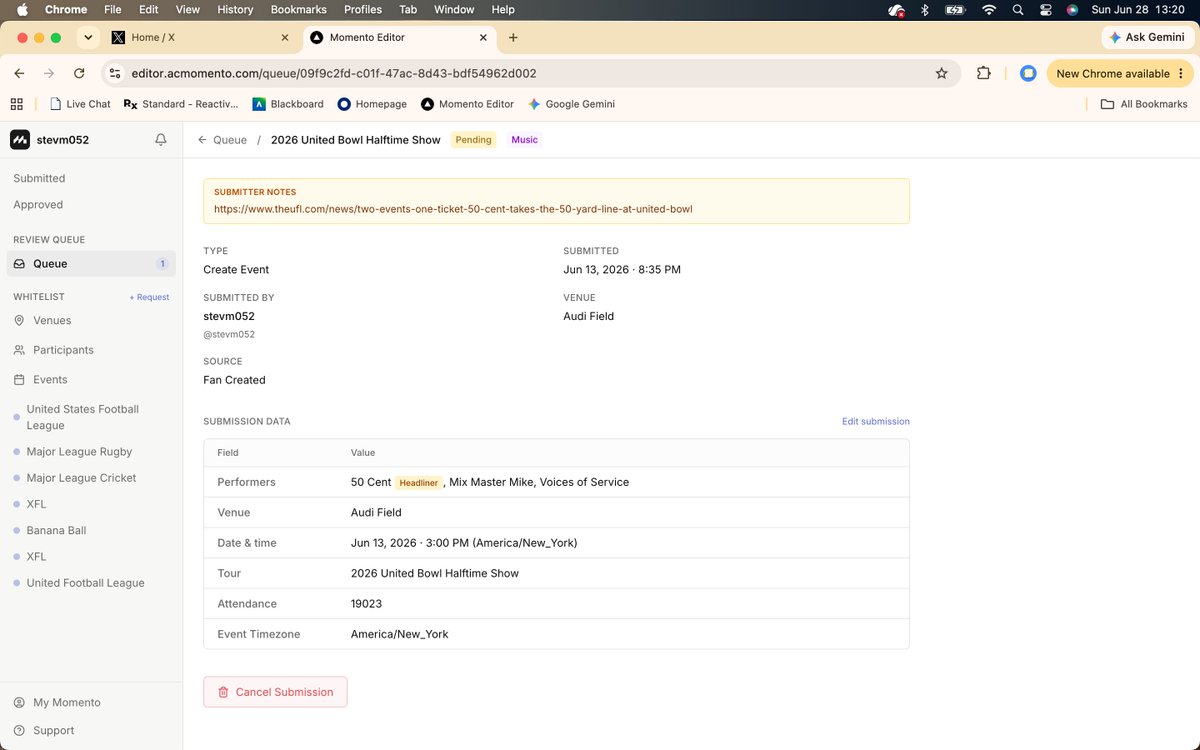Click the Chrome forward arrow
The image size is (1200, 750).
49,73
